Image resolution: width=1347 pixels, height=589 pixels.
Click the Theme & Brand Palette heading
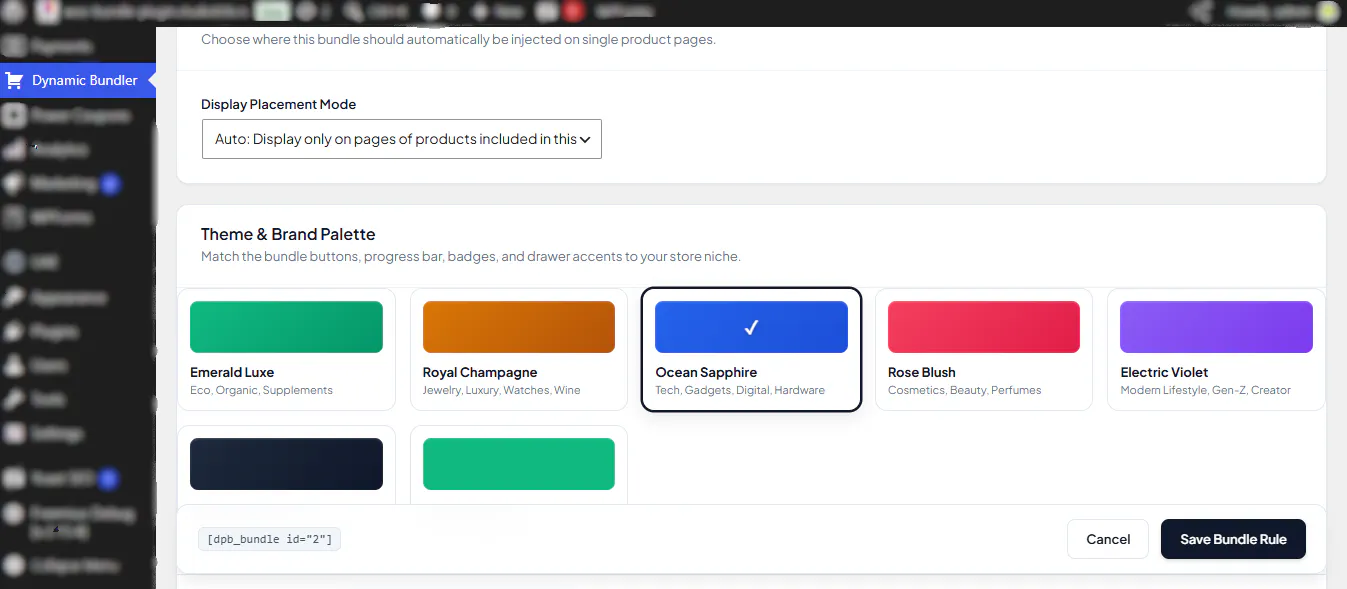click(x=288, y=234)
